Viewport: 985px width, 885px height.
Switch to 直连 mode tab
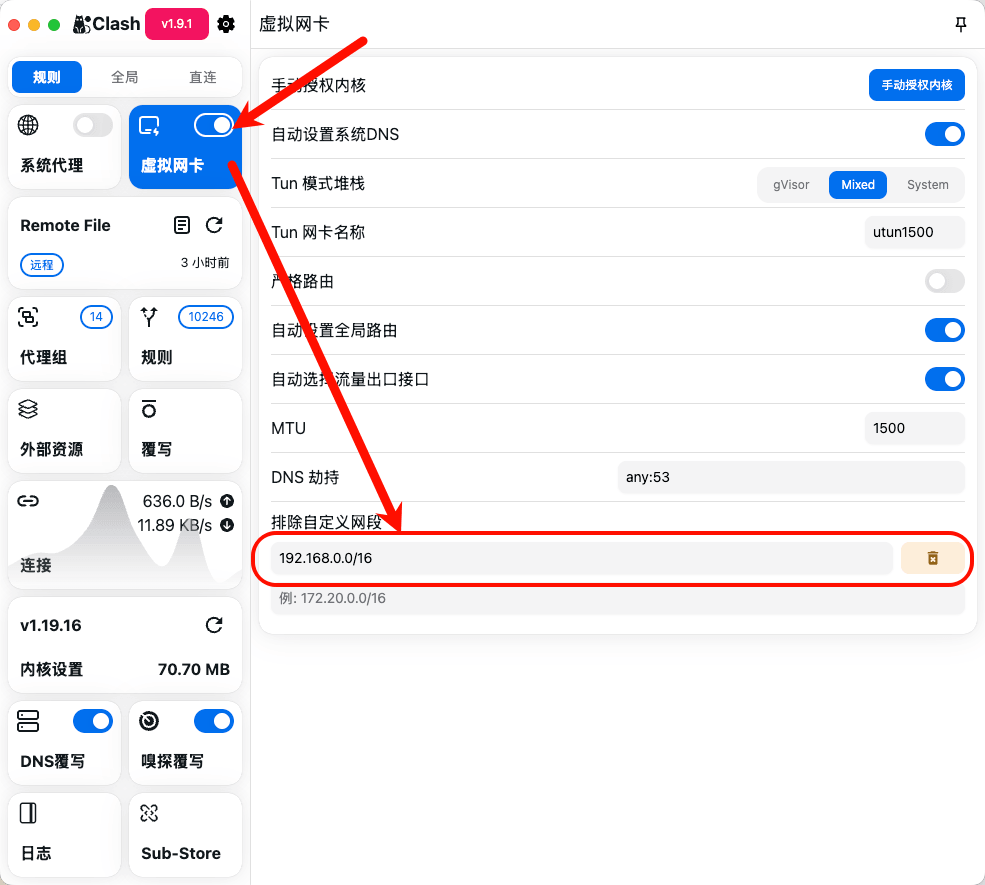coord(202,77)
